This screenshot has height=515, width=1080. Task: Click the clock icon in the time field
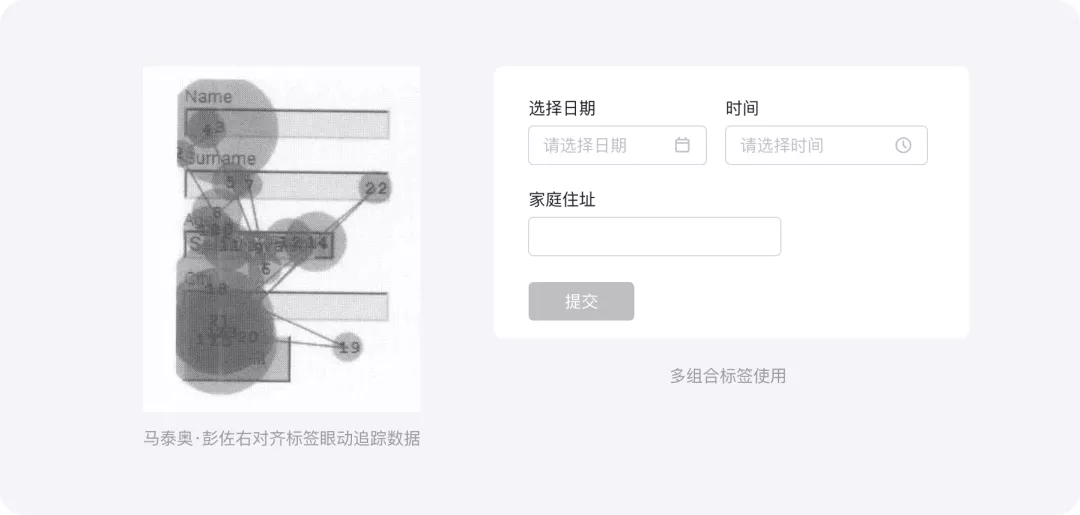(903, 145)
